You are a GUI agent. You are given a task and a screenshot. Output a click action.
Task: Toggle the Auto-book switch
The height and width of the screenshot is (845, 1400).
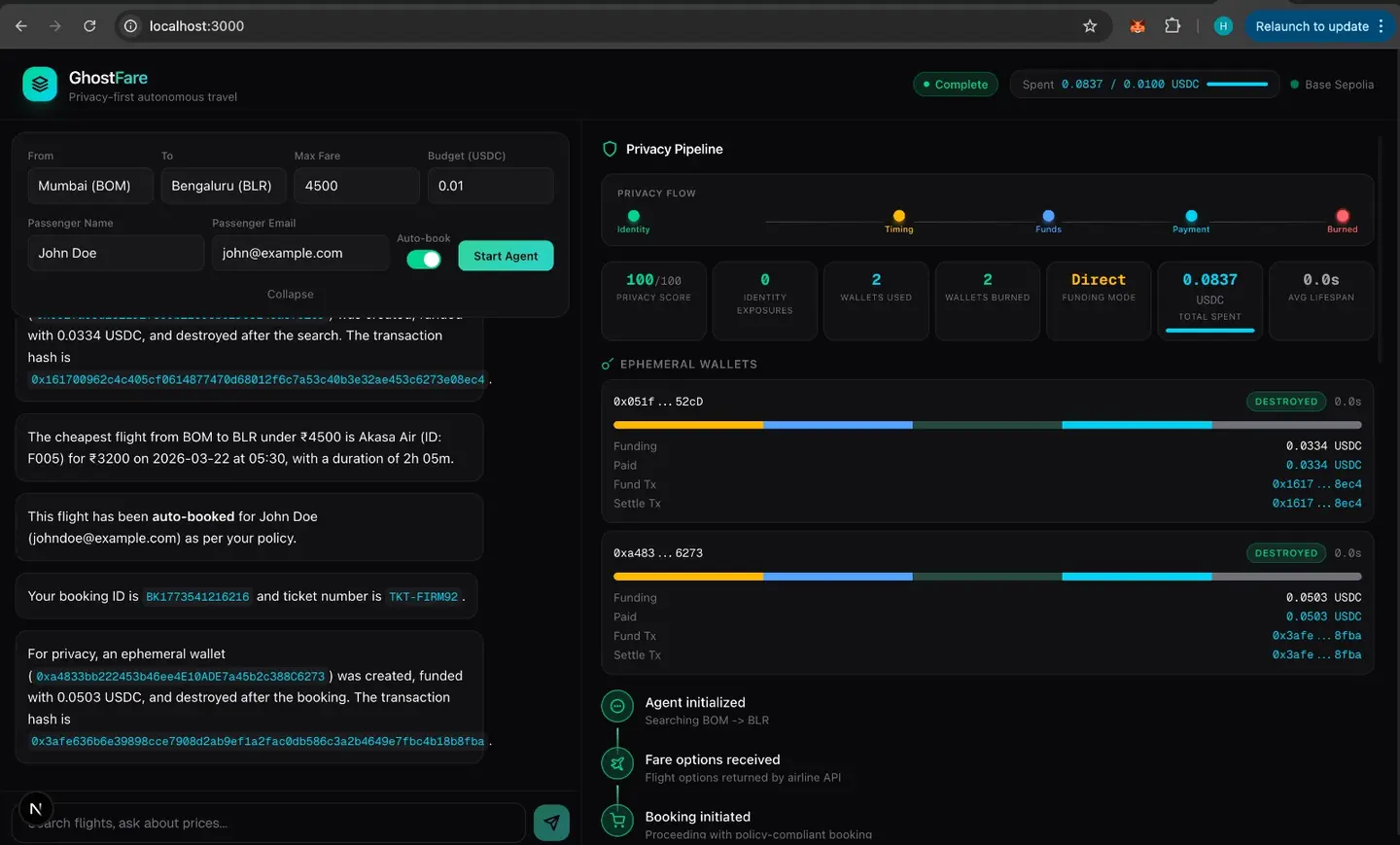423,259
